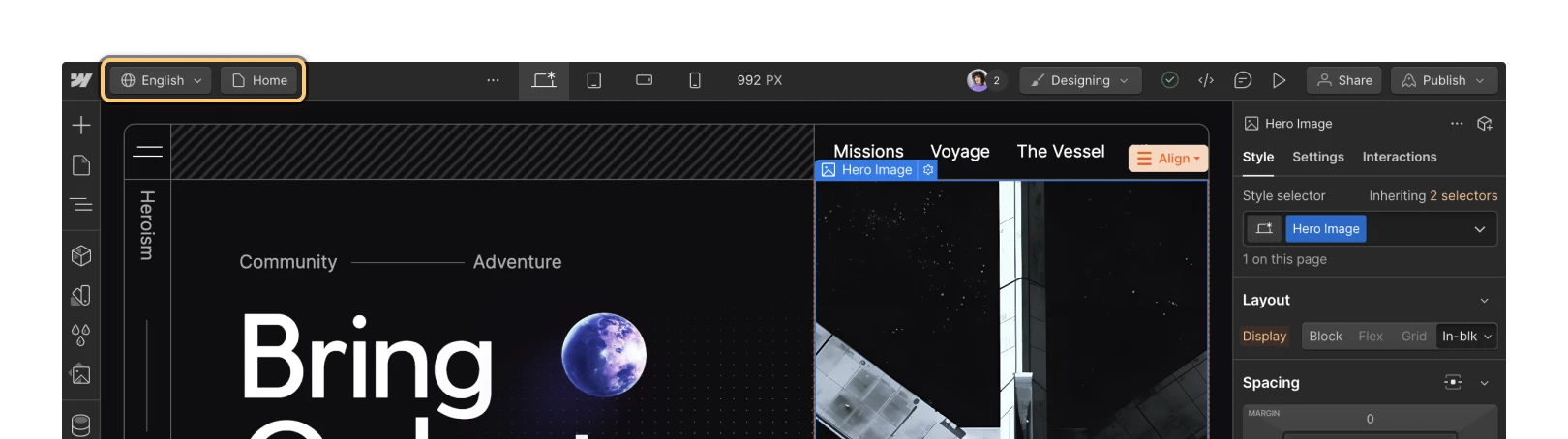This screenshot has height=439, width=1568.
Task: Open the Assets image icon
Action: tap(81, 374)
